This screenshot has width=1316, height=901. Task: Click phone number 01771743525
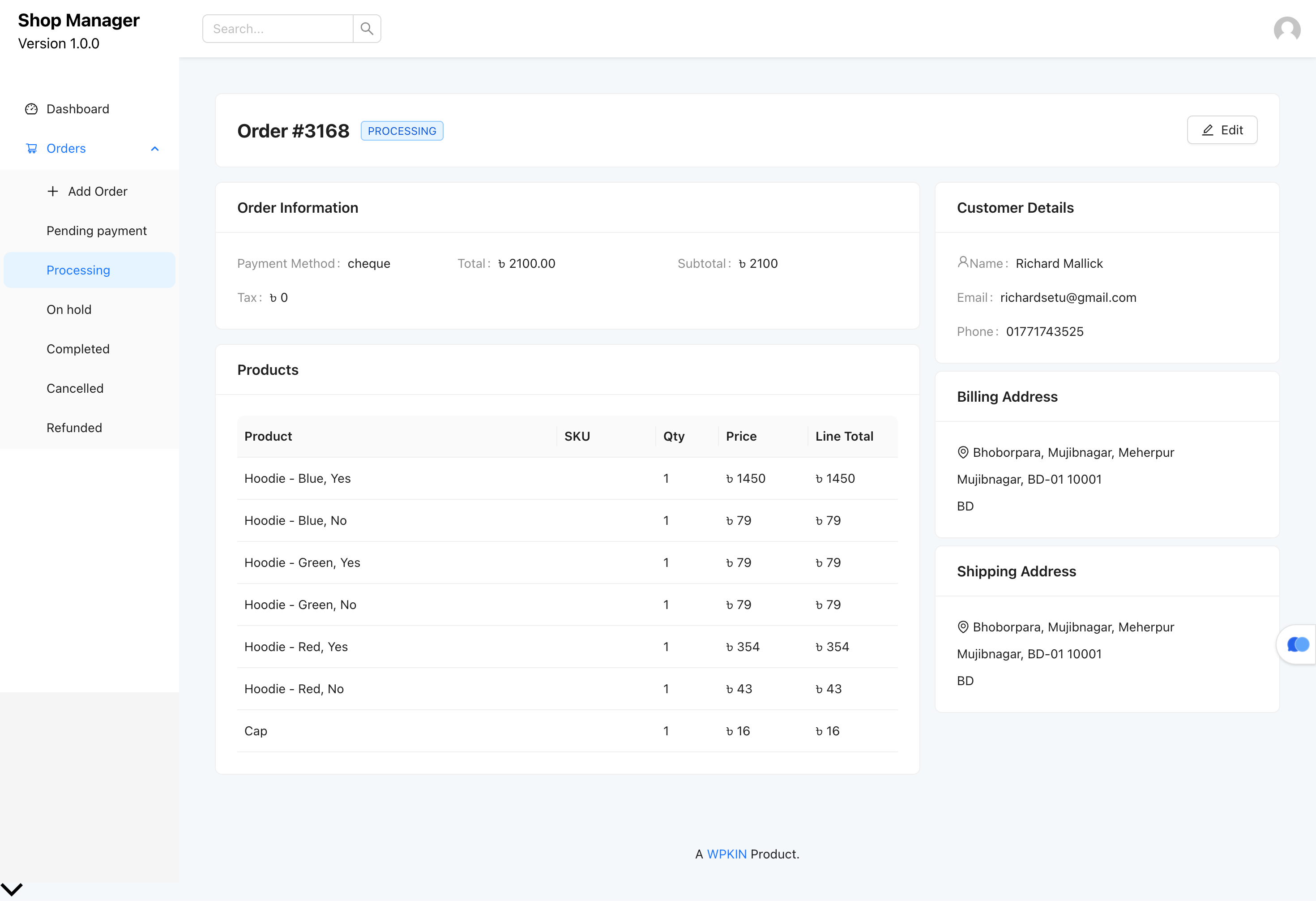click(1045, 331)
